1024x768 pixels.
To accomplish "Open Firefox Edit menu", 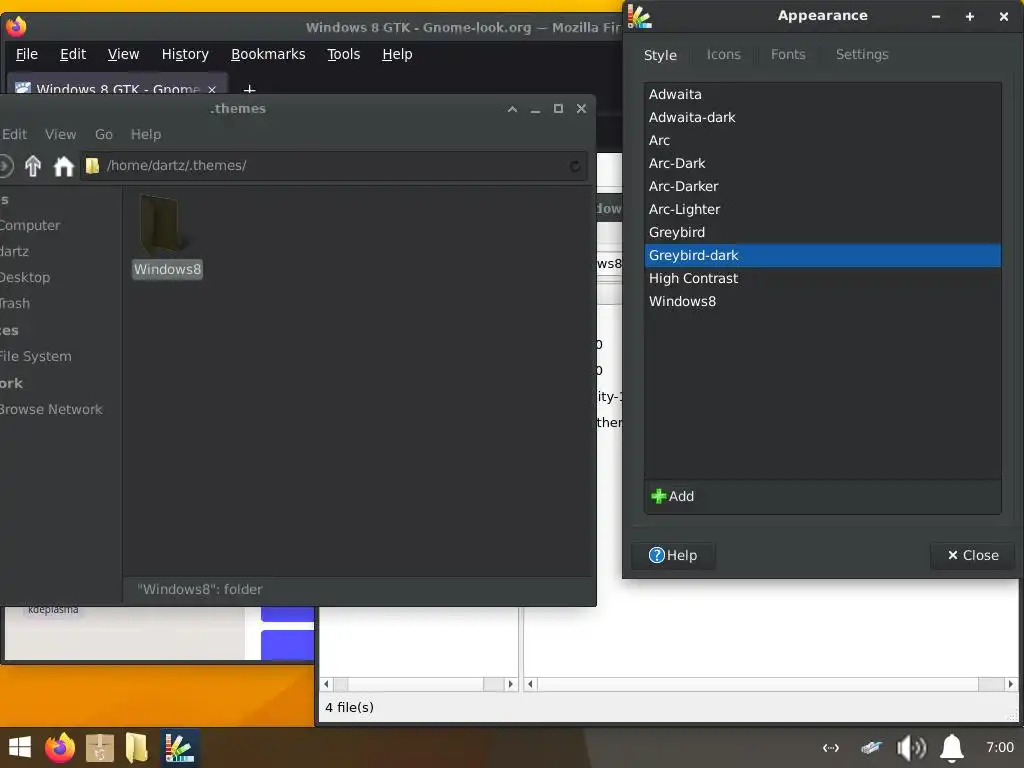I will click(x=73, y=54).
